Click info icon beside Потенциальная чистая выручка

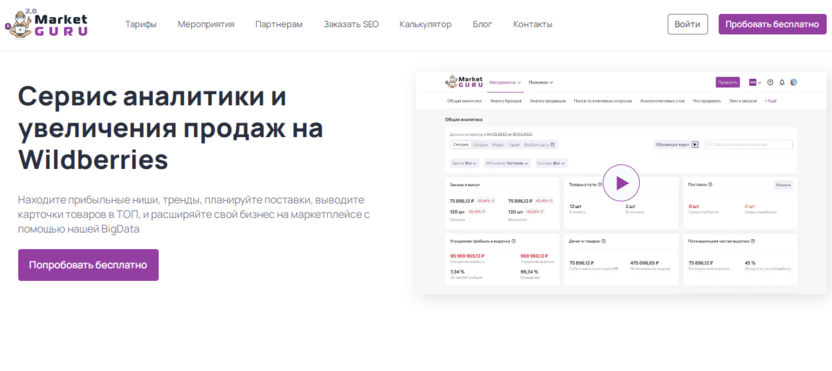tap(753, 241)
